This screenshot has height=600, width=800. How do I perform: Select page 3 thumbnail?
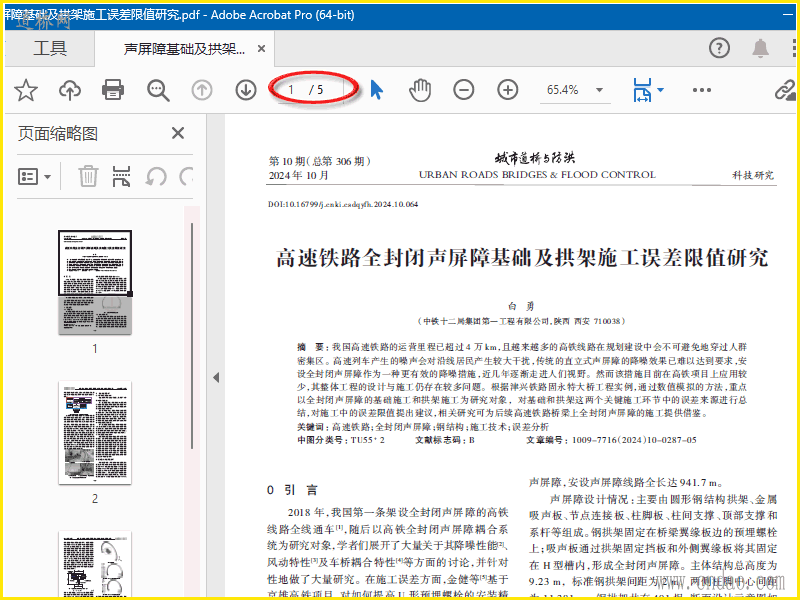pyautogui.click(x=95, y=564)
